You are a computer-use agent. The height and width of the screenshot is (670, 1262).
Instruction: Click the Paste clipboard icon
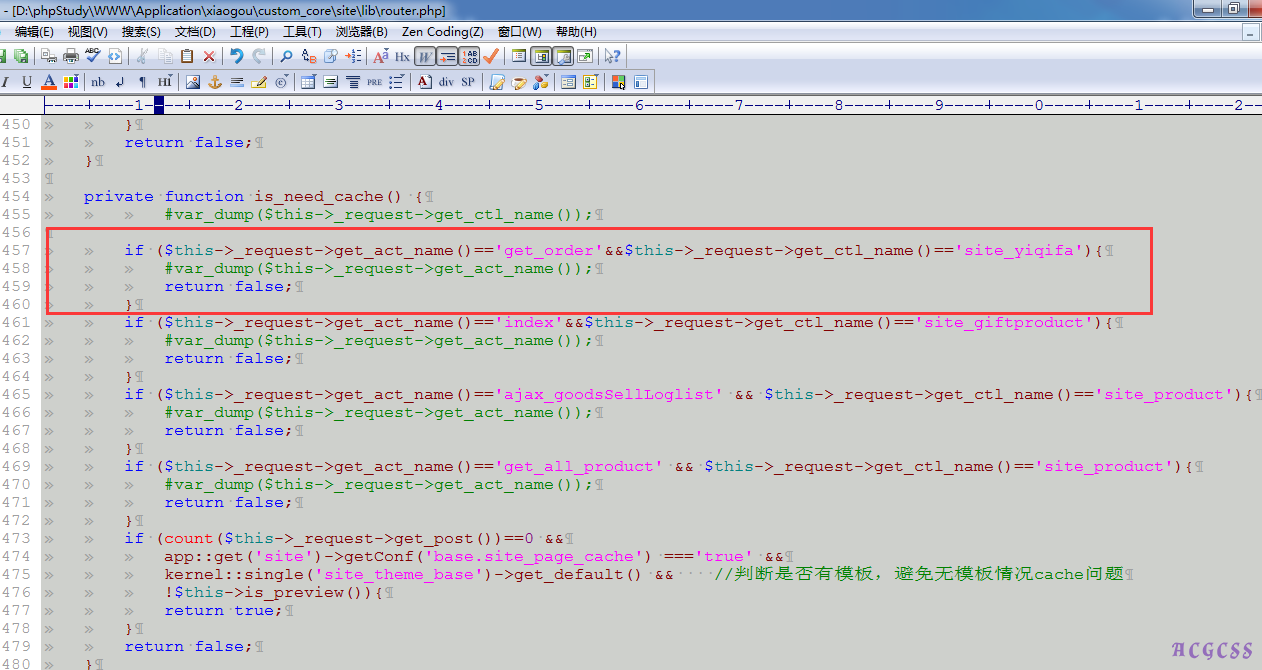(187, 57)
